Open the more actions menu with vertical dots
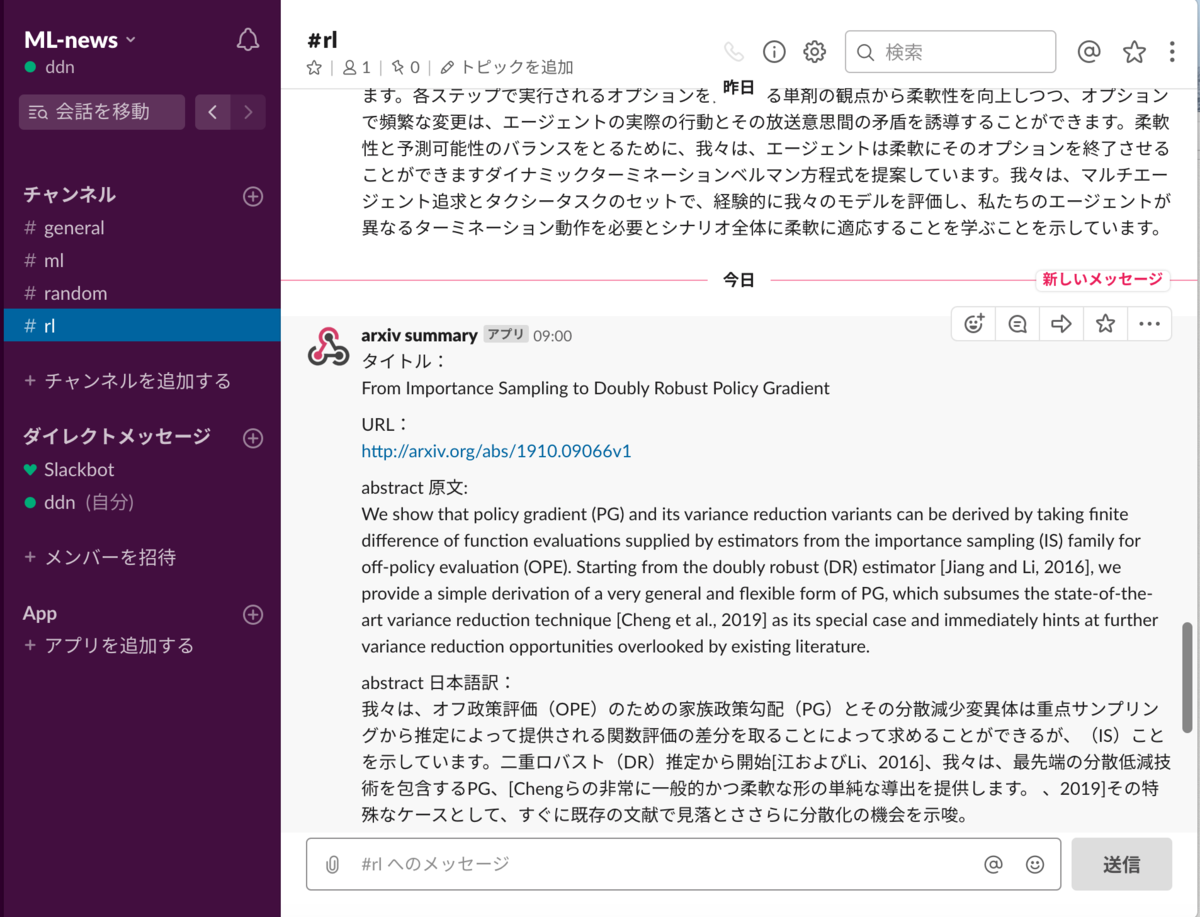The image size is (1200, 917). (x=1171, y=51)
